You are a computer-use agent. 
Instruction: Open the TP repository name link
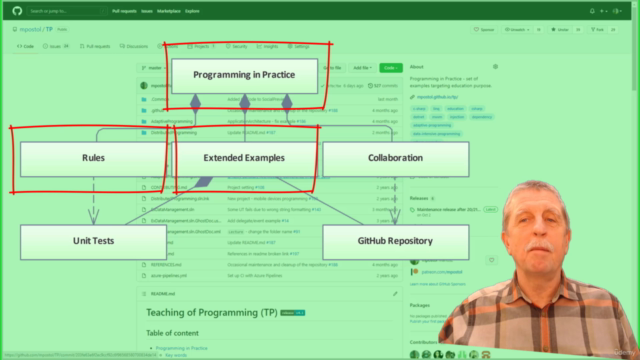(49, 29)
